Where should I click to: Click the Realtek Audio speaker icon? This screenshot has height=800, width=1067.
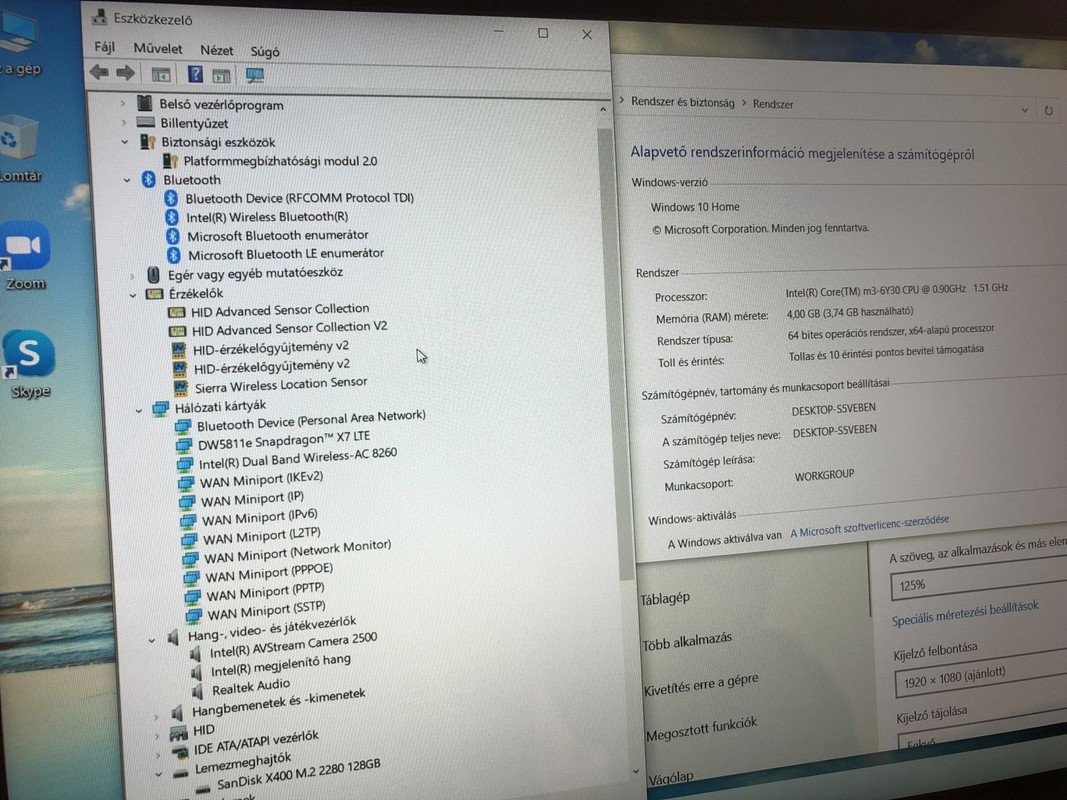pos(198,692)
